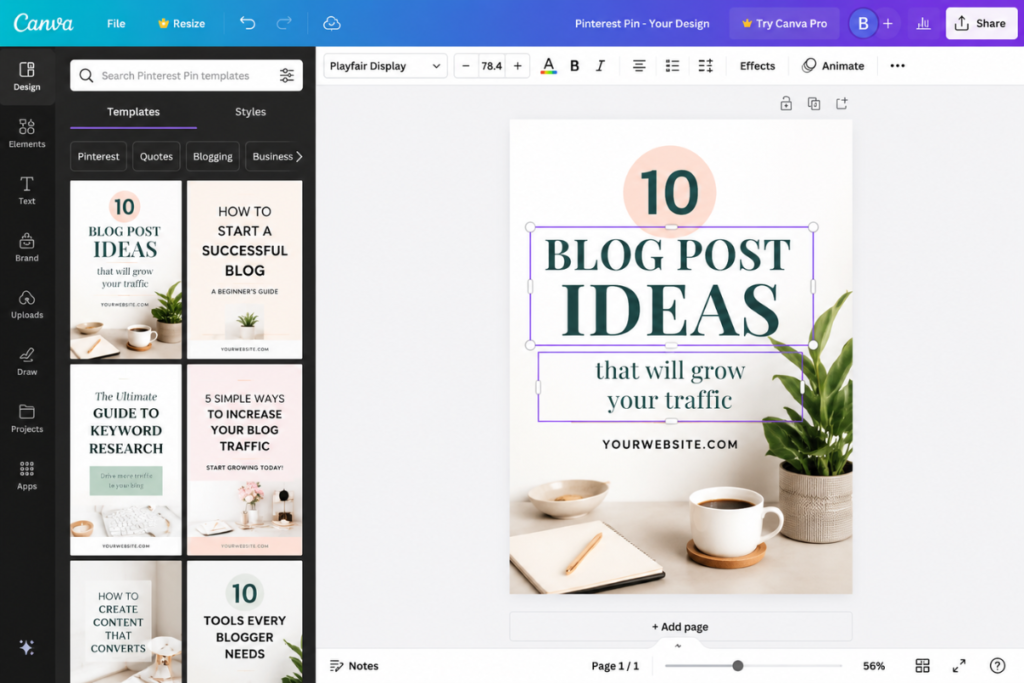Filter templates by Blogging chip

pos(213,157)
